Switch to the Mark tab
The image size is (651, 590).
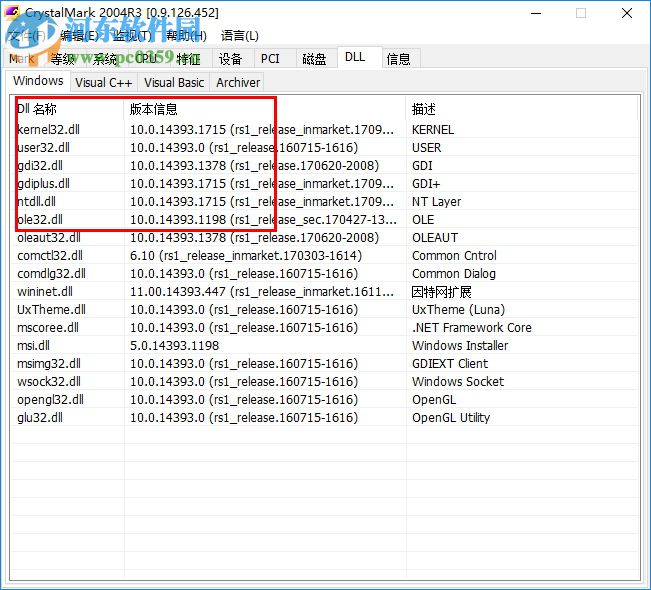[22, 59]
